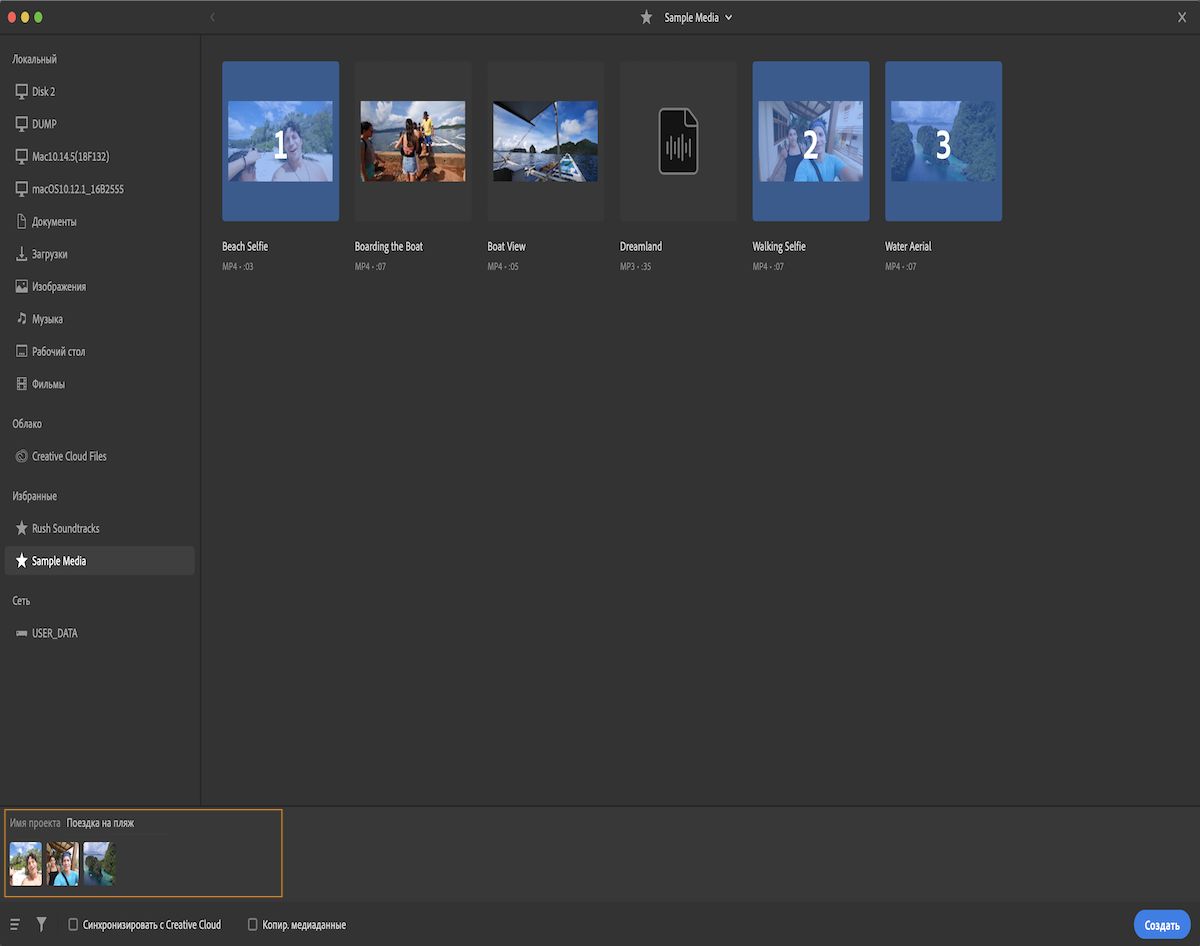Select the Boarding the Boat clip
1200x946 pixels.
click(x=413, y=141)
